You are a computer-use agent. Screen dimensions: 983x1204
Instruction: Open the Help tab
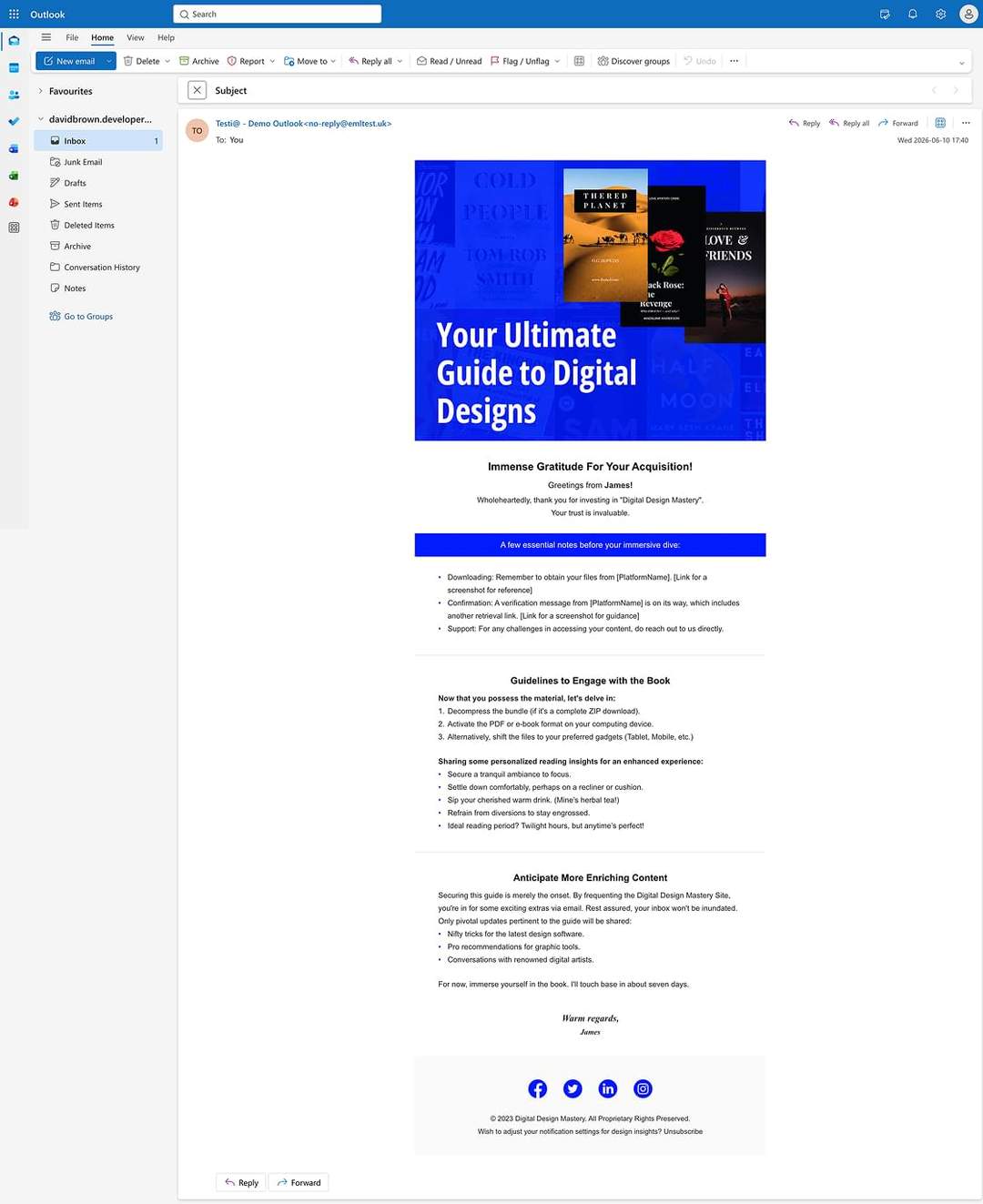pos(166,37)
